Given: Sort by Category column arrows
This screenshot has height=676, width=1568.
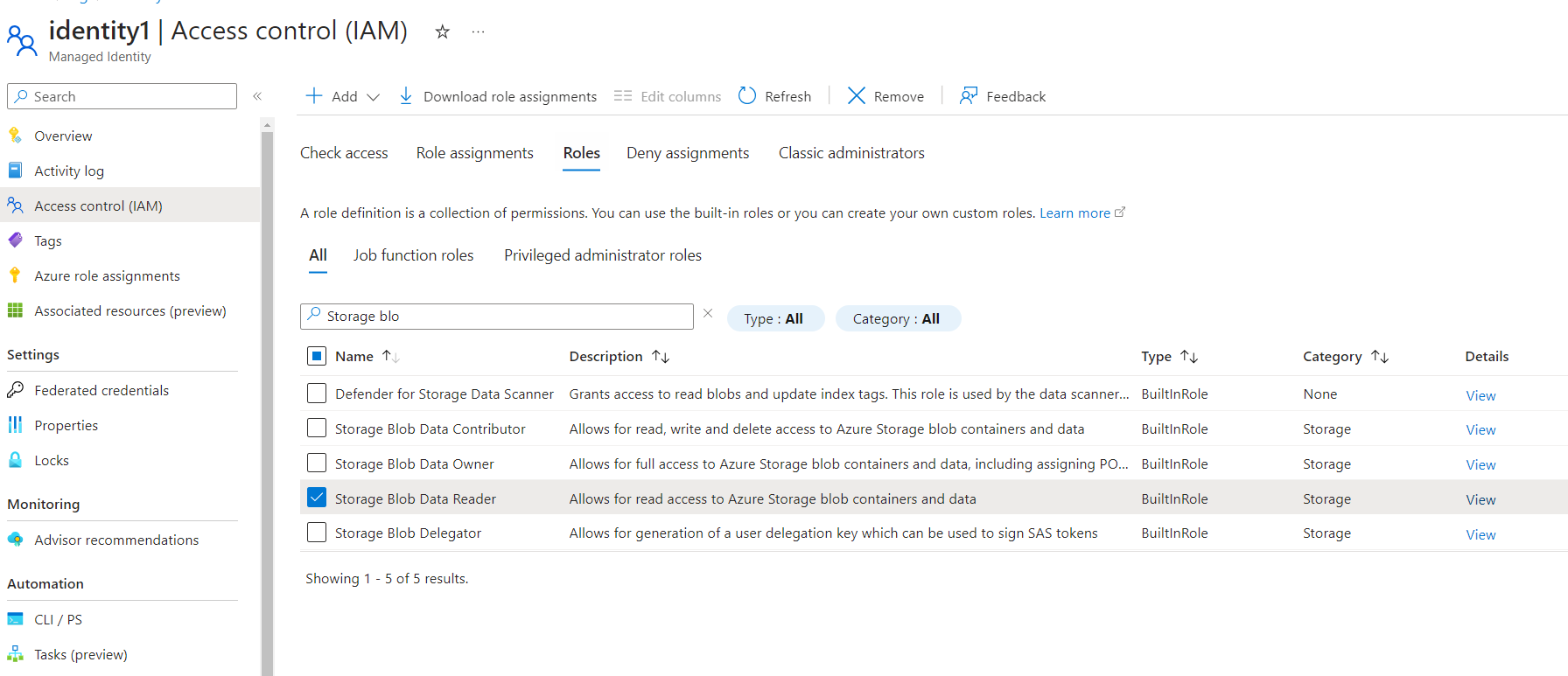Looking at the screenshot, I should (1380, 357).
